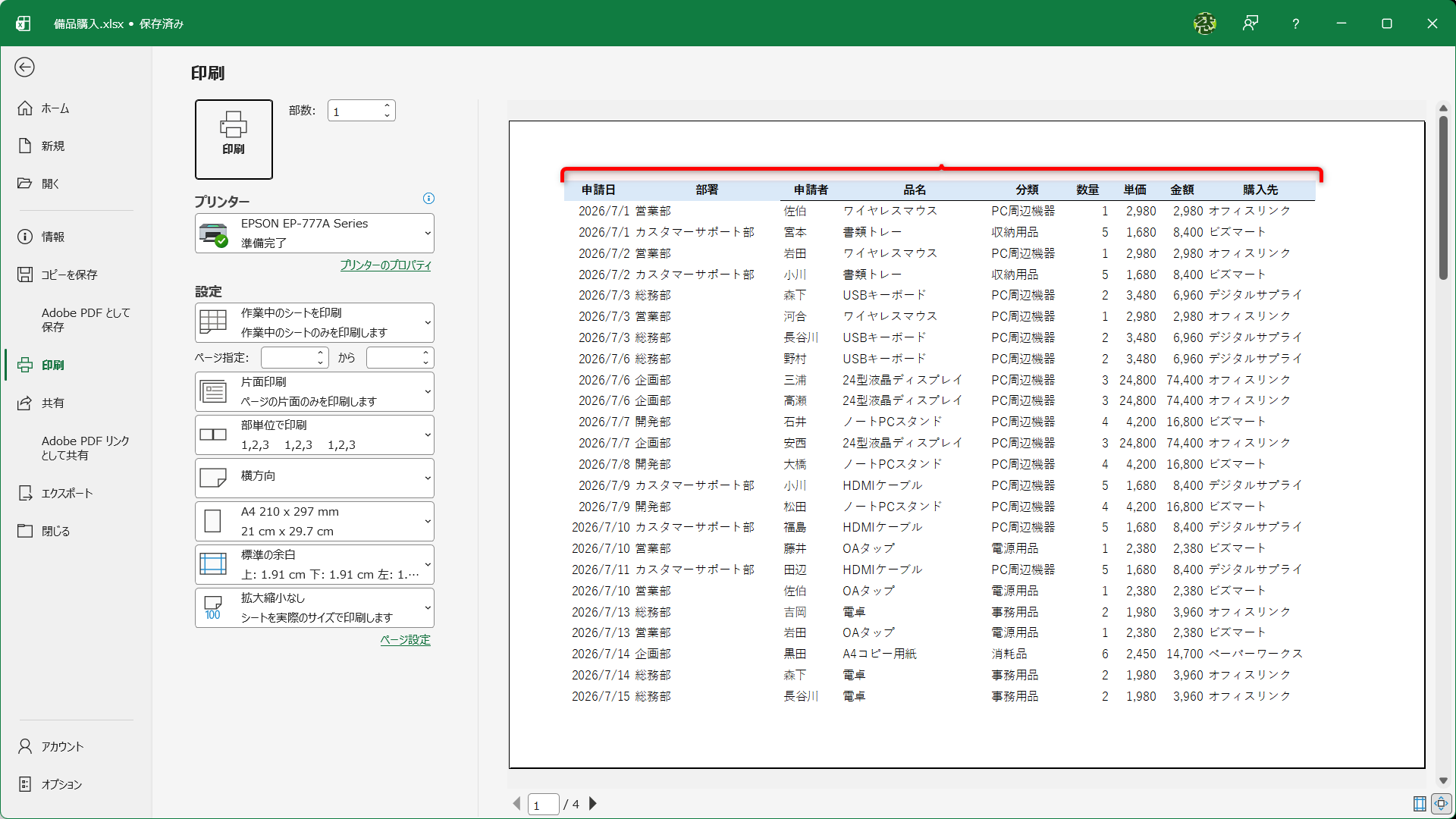Screen dimensions: 1456x819
Task: Click the Excel app icon in title bar
Action: point(24,24)
